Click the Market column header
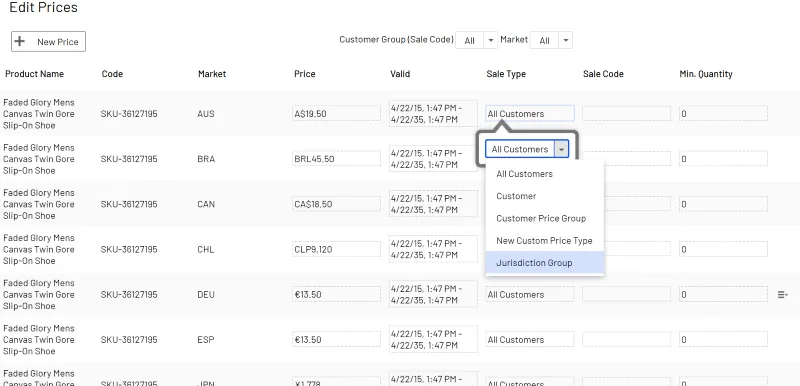Image resolution: width=800 pixels, height=386 pixels. [212, 74]
